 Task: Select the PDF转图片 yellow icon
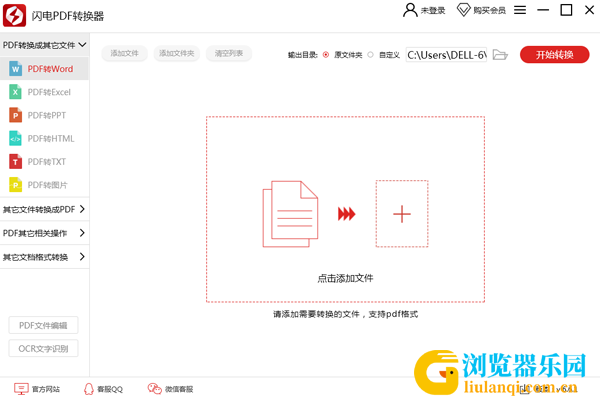tap(15, 185)
